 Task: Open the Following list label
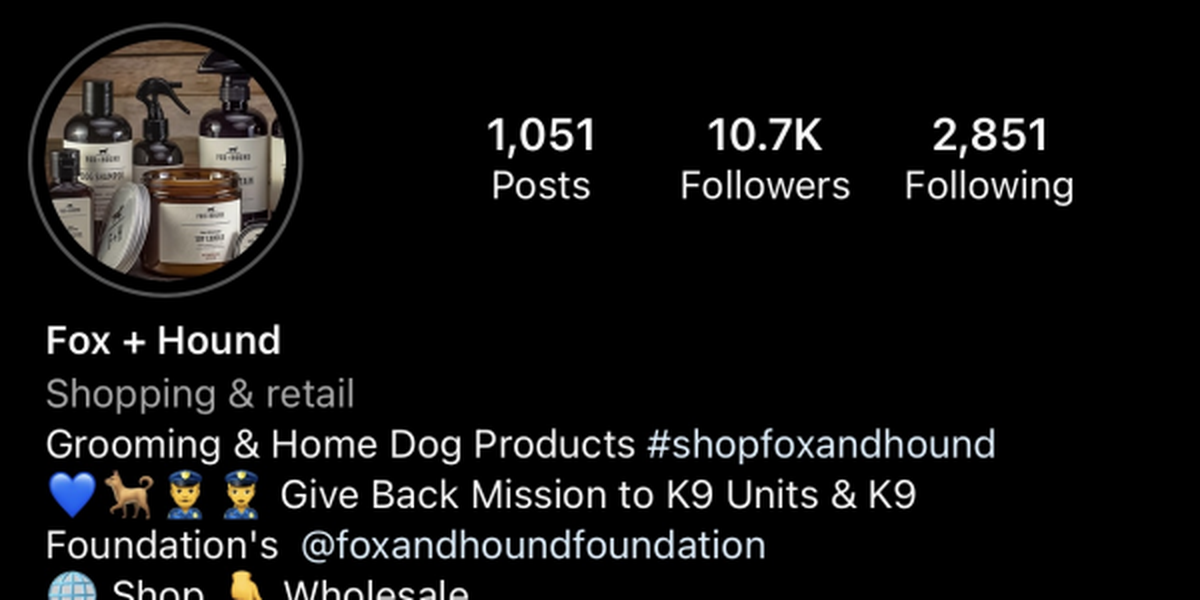coord(990,187)
